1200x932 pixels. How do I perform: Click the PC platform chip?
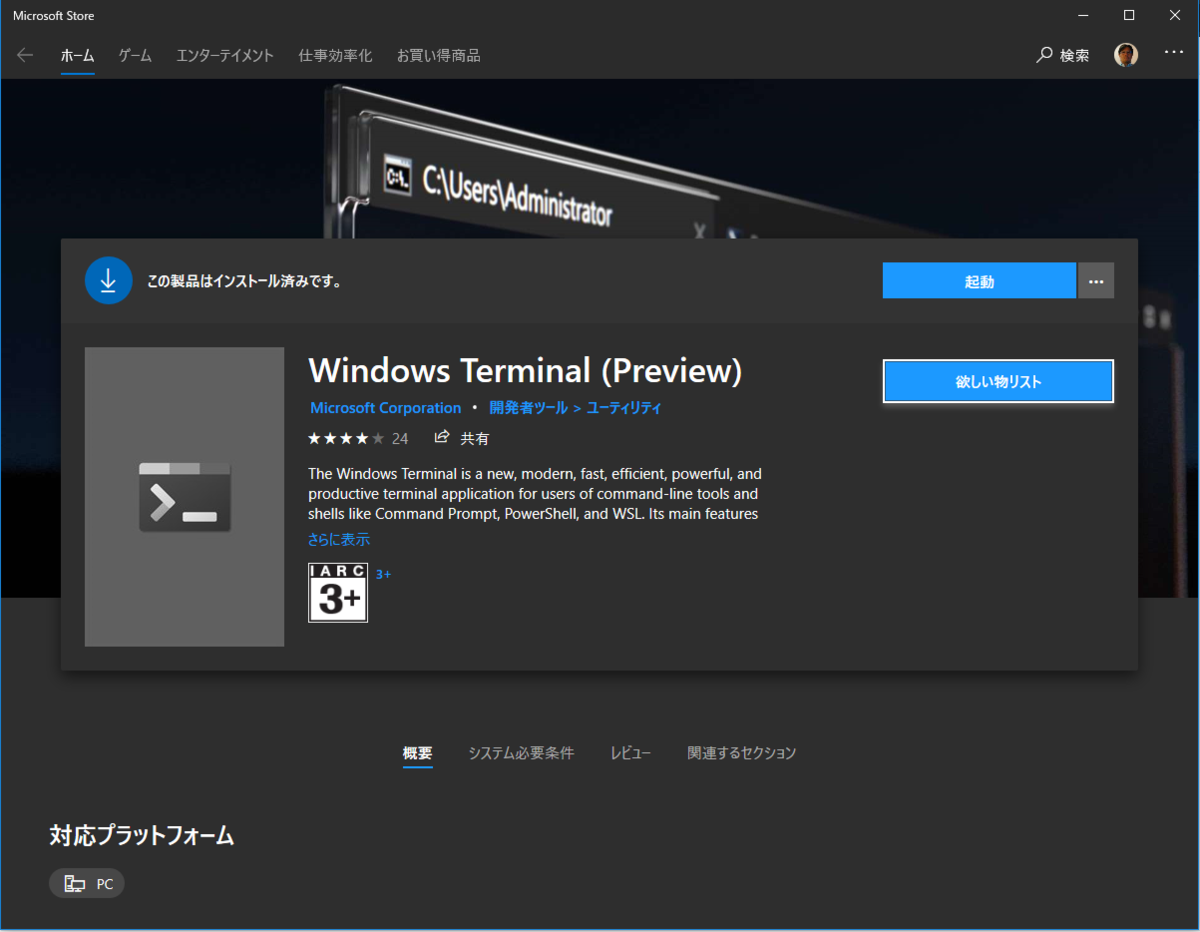[87, 884]
